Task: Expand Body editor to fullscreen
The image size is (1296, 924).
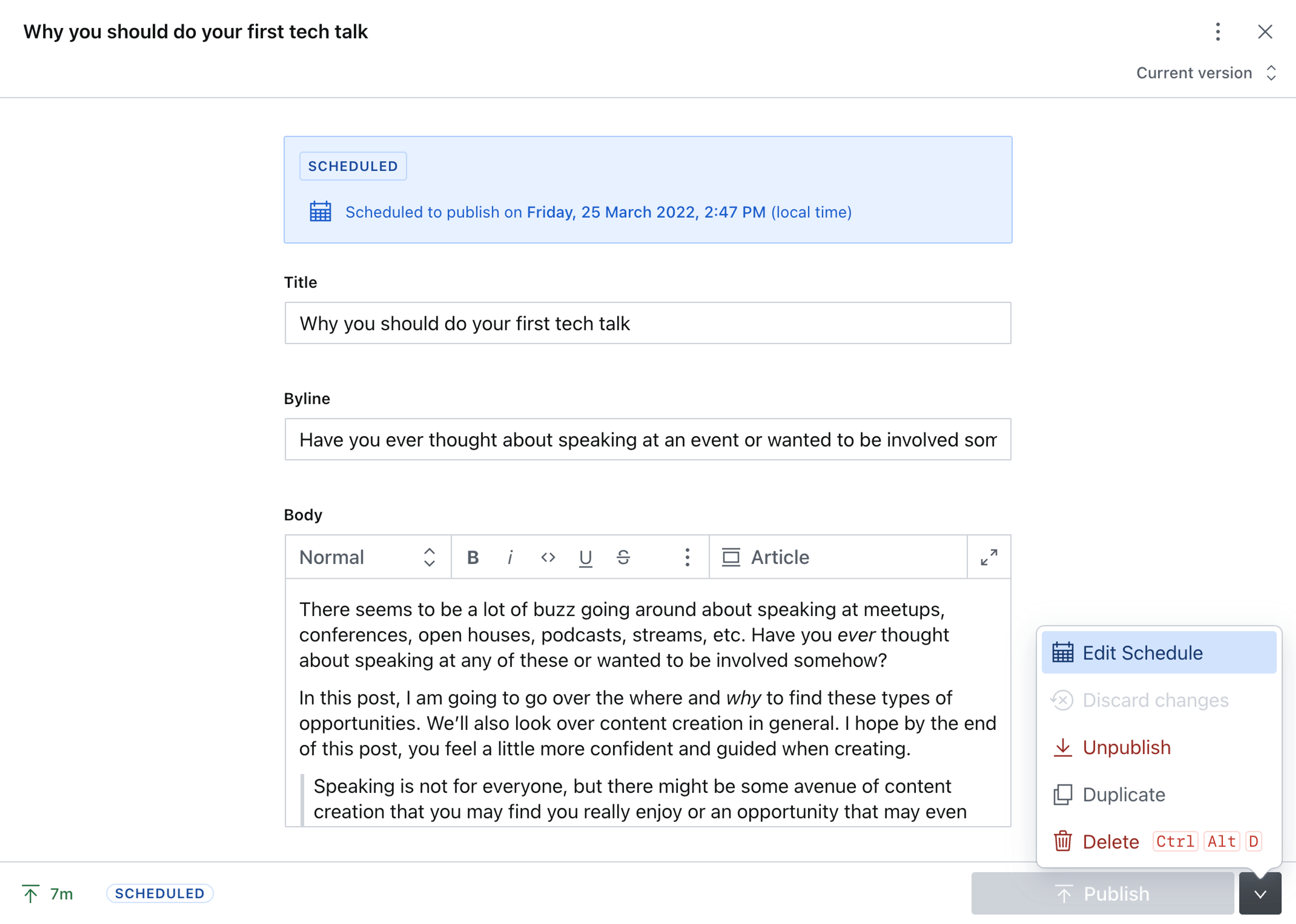Action: pyautogui.click(x=989, y=557)
